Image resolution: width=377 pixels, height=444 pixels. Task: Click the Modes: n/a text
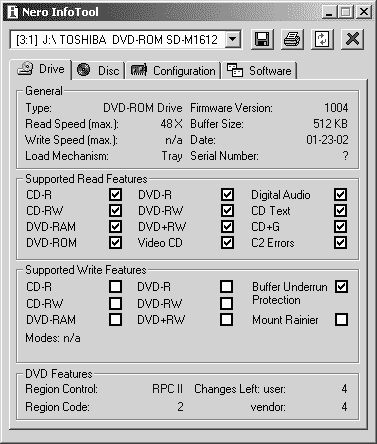[x=53, y=338]
